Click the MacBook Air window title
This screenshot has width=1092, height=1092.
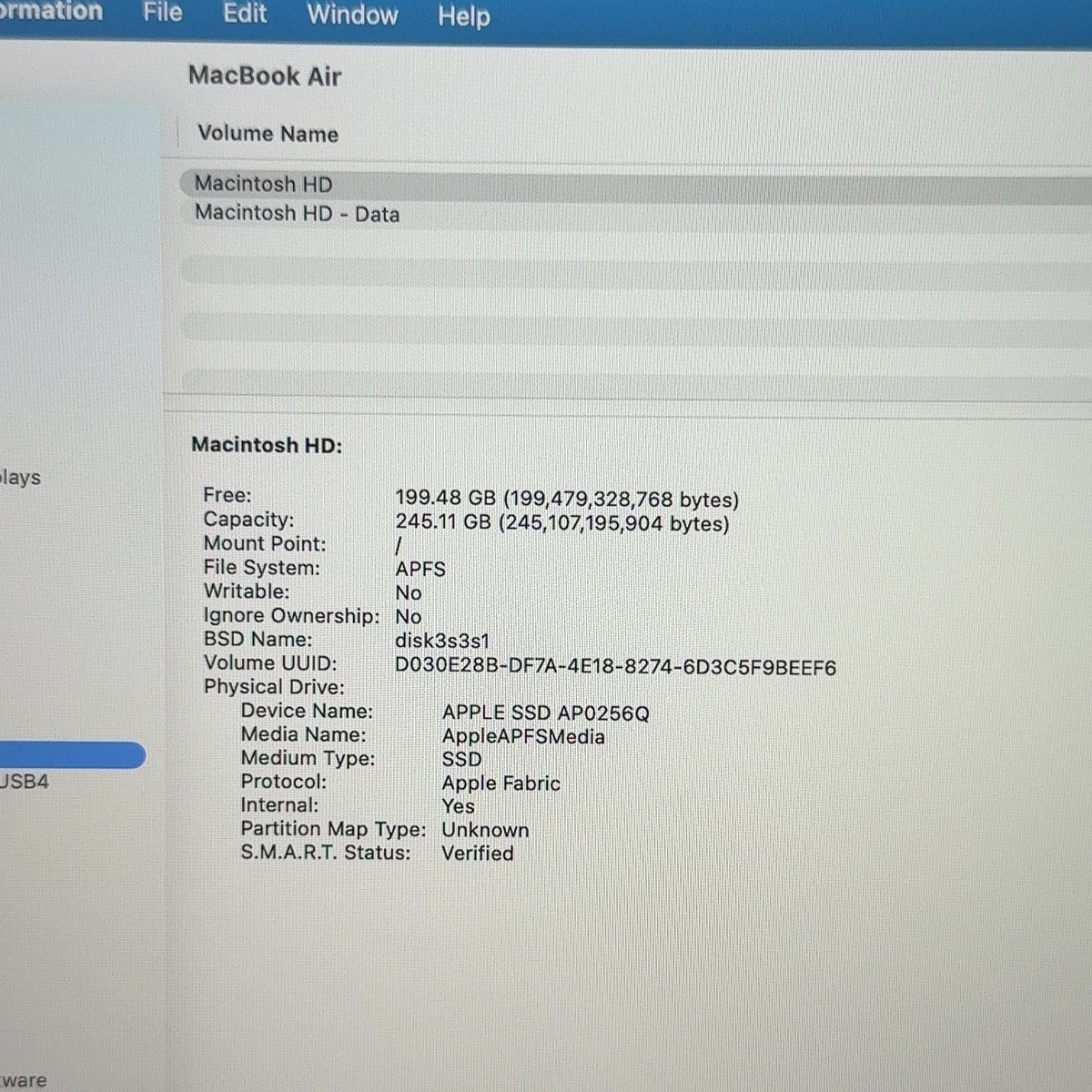click(265, 76)
